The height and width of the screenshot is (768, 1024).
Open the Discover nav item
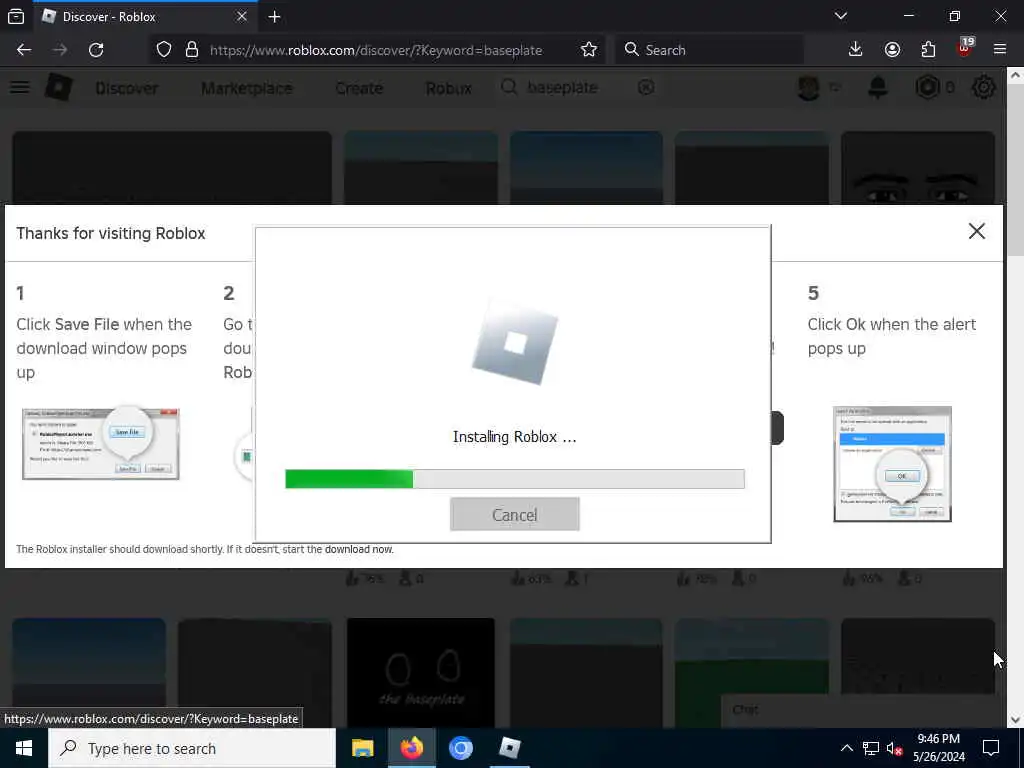click(x=127, y=88)
